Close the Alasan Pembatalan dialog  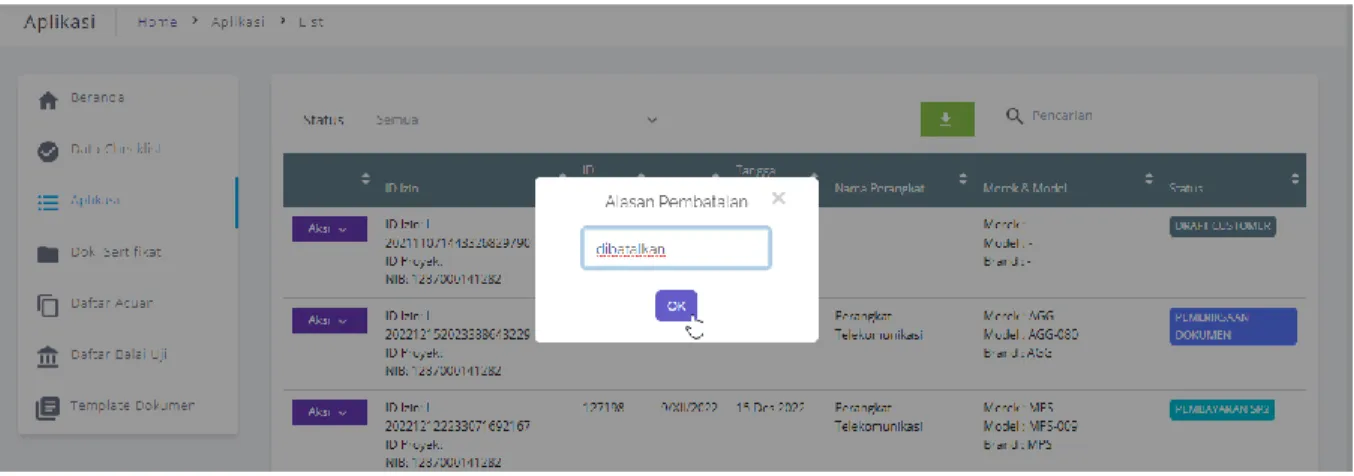coord(778,198)
